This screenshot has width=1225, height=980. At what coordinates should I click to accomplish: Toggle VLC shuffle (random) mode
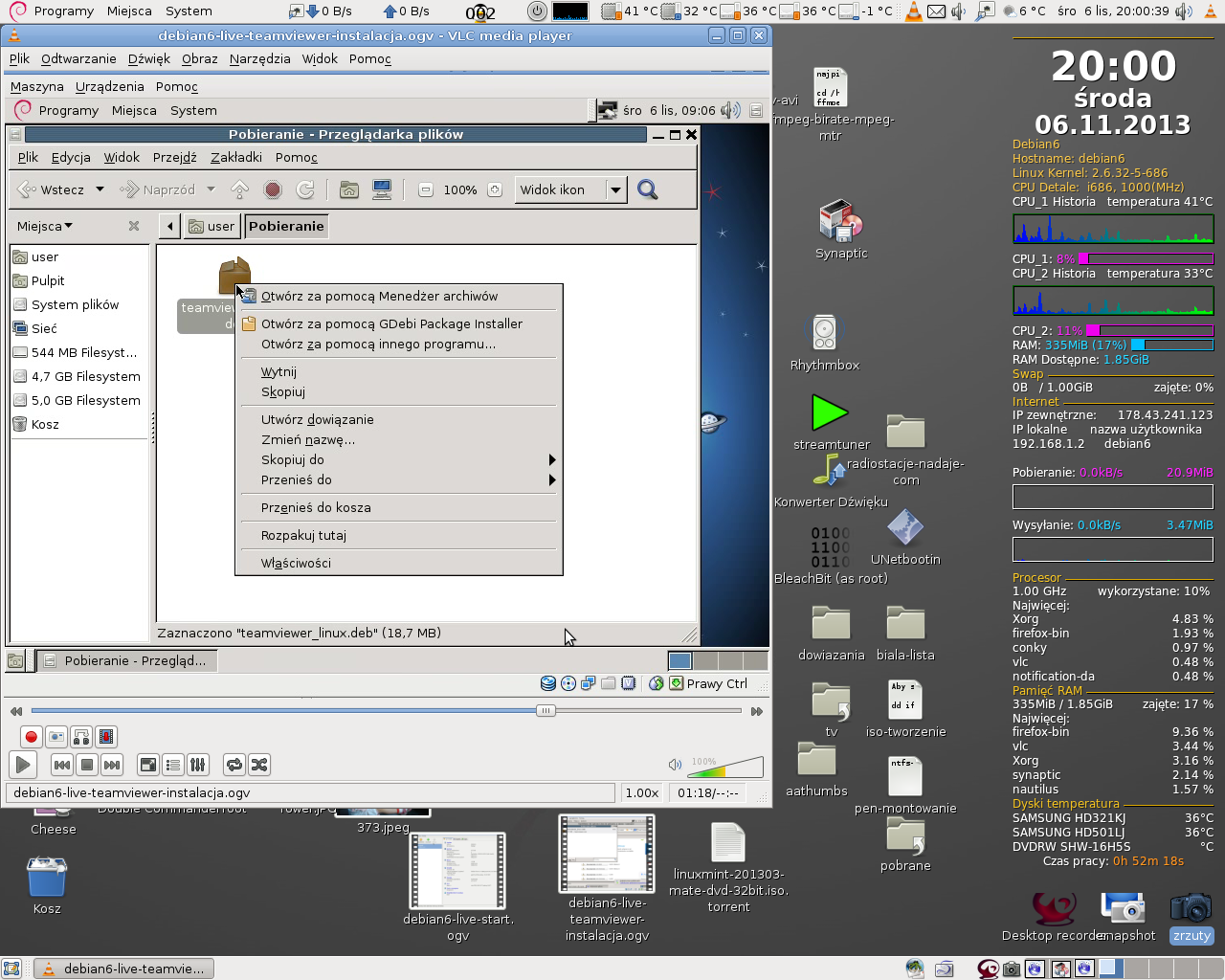click(259, 765)
